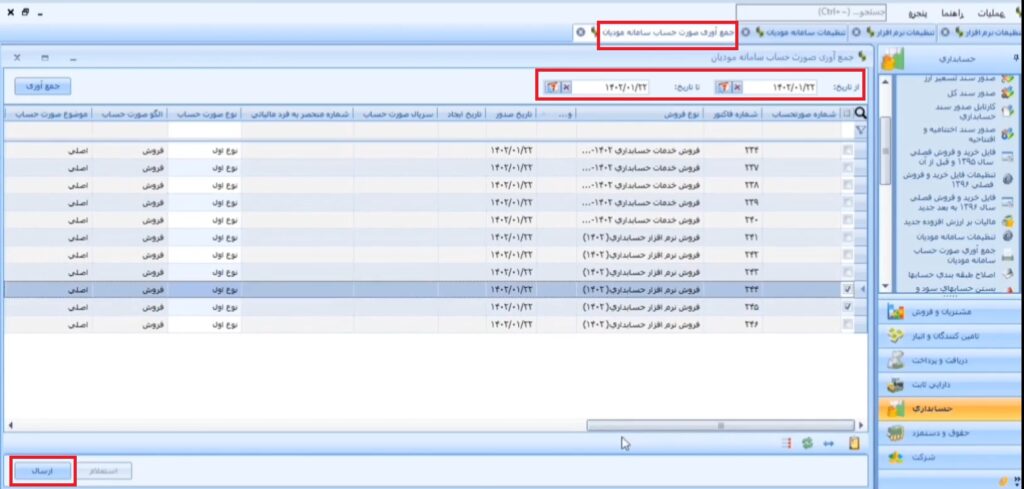Screen dimensions: 1024x489
Task: Clear the تا تاریخ date value
Action: click(x=566, y=87)
